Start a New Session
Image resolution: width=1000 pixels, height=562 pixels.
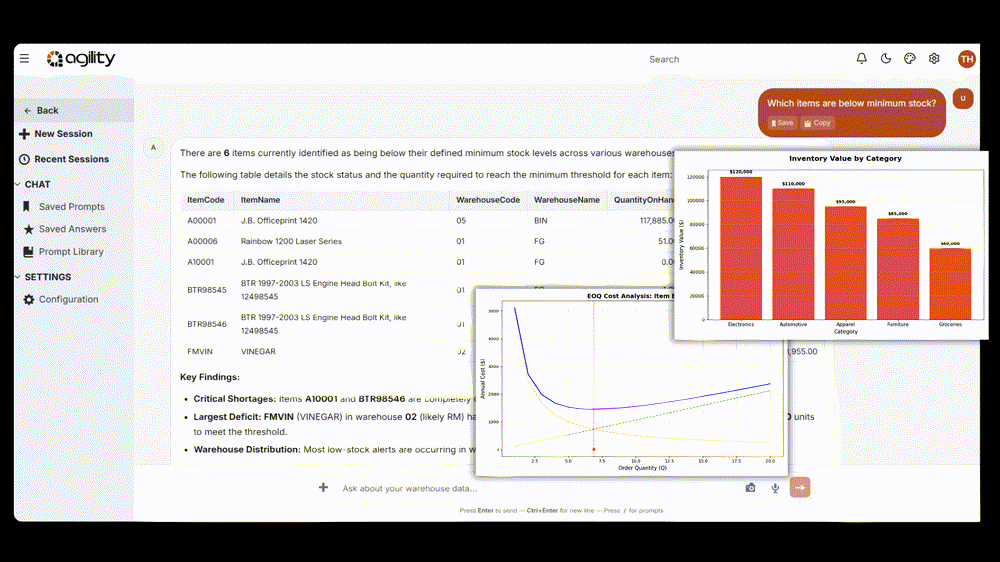pos(56,134)
